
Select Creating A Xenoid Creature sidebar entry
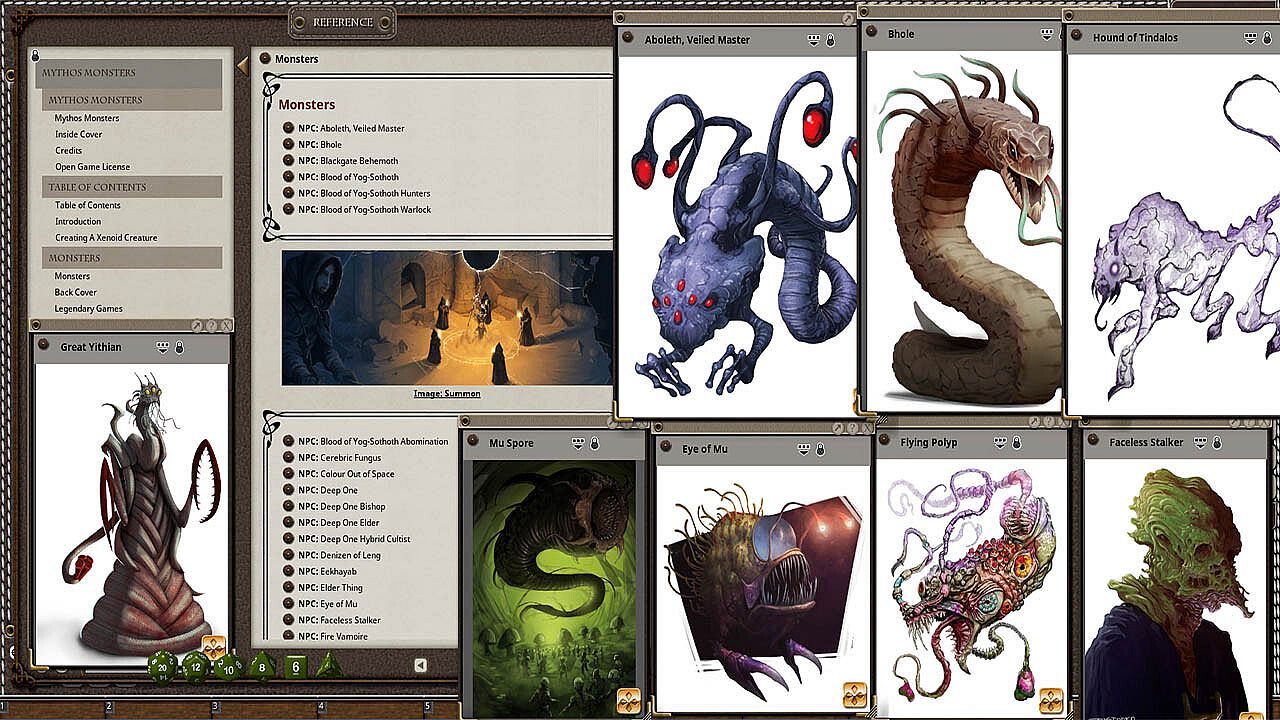(106, 238)
